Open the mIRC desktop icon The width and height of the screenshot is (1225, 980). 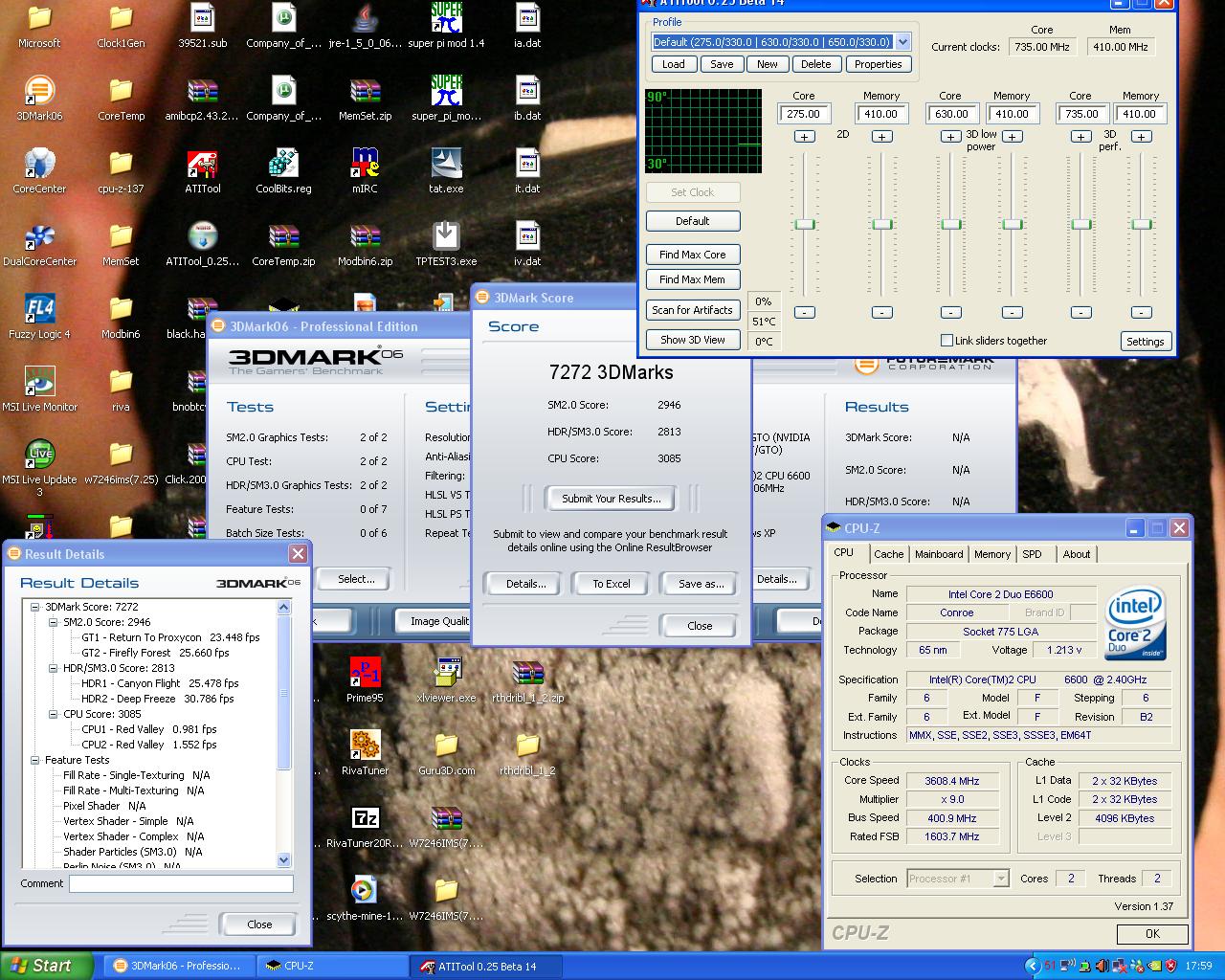tap(365, 165)
